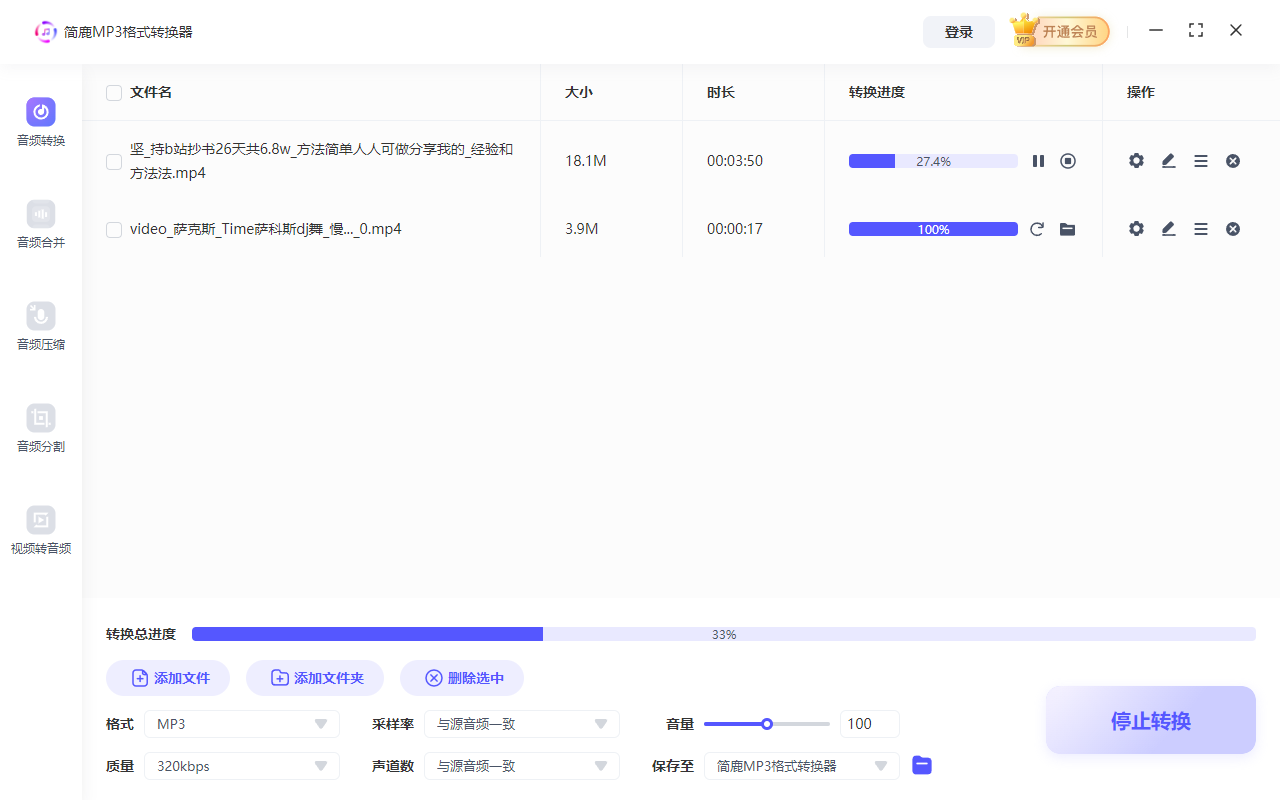The width and height of the screenshot is (1280, 800).
Task: Select the checkbox for the b站抄书 file
Action: 113,161
